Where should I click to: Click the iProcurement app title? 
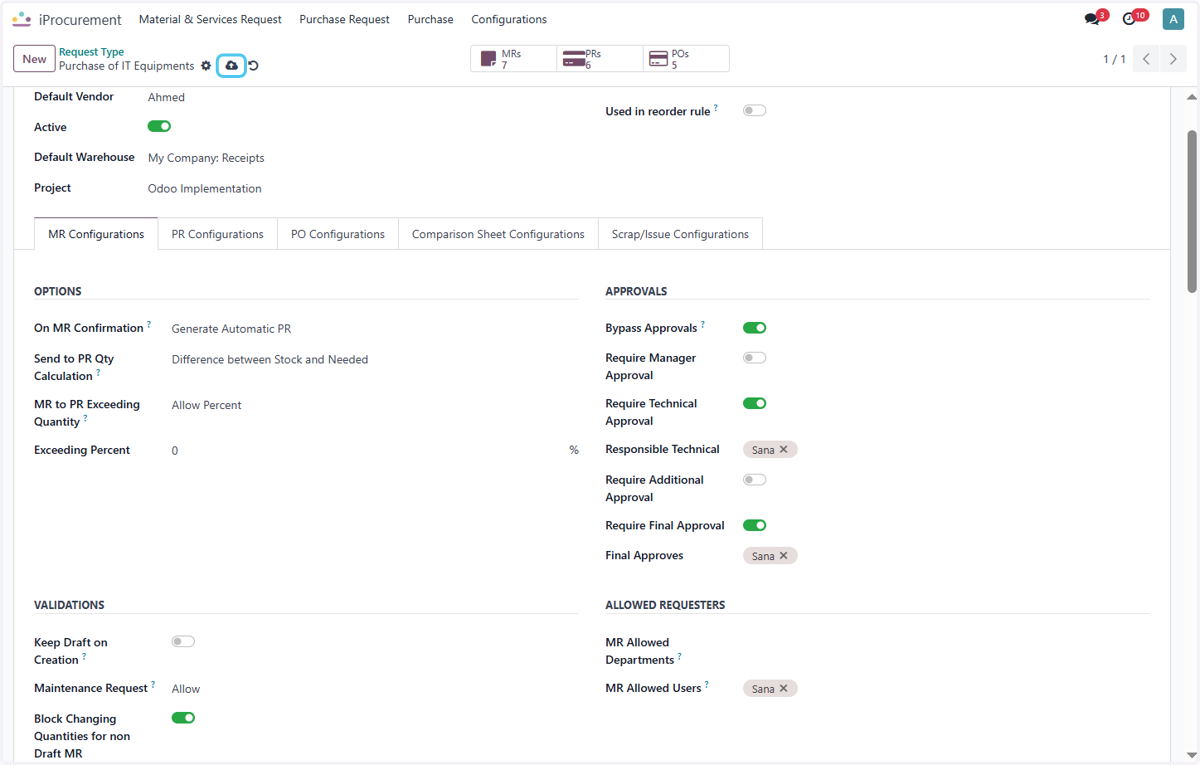point(80,19)
